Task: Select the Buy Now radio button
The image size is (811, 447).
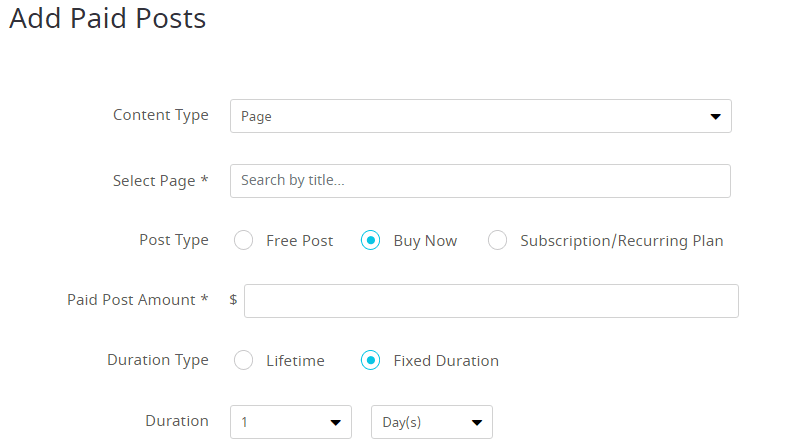Action: (370, 240)
